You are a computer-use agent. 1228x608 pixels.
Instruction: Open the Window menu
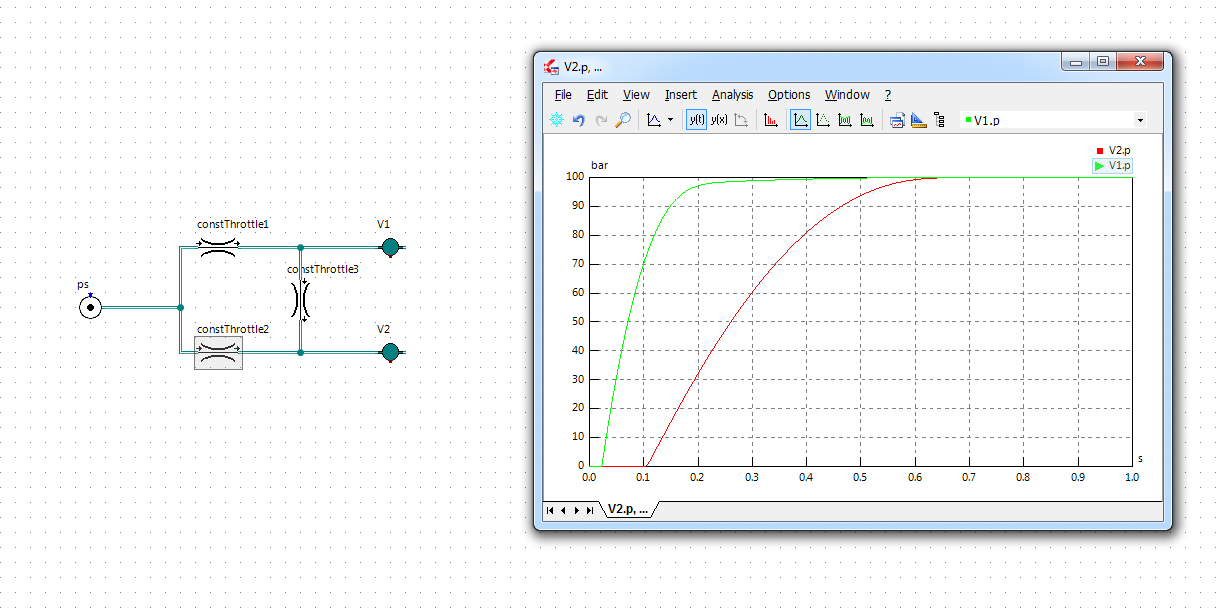pyautogui.click(x=847, y=95)
